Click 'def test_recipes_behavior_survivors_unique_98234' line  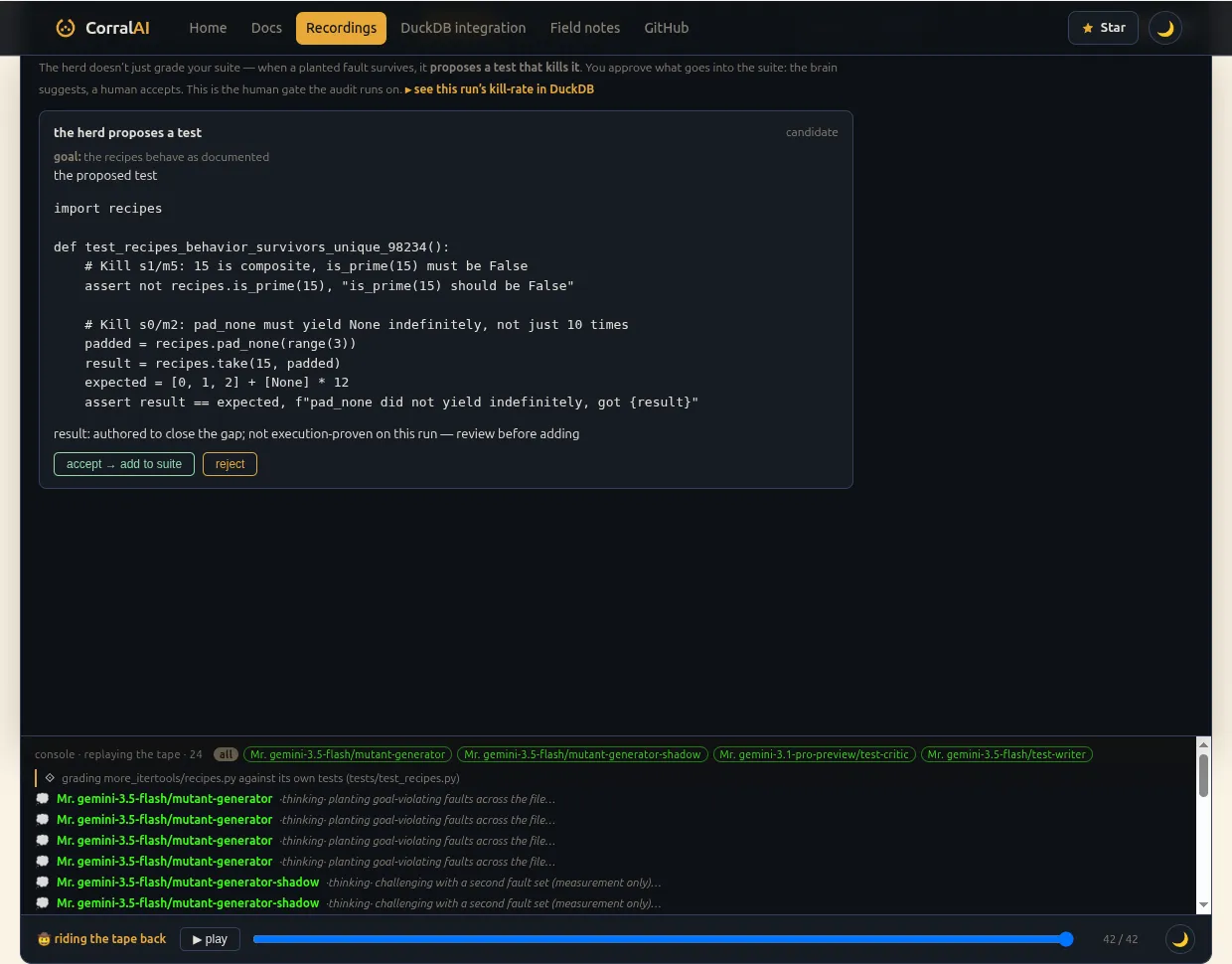(251, 246)
